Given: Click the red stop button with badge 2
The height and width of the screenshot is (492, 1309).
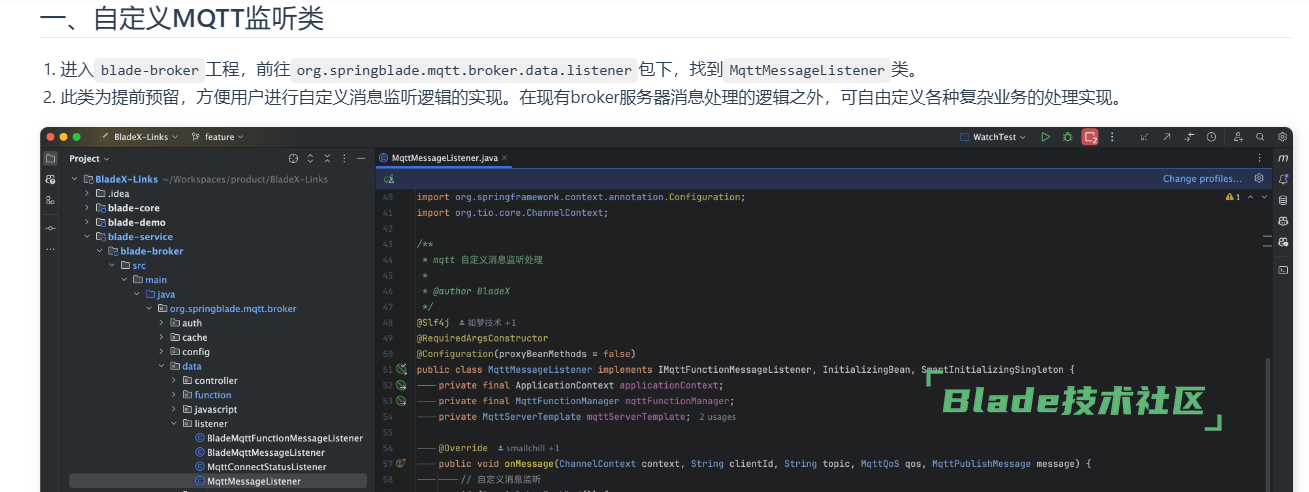Looking at the screenshot, I should pyautogui.click(x=1090, y=137).
